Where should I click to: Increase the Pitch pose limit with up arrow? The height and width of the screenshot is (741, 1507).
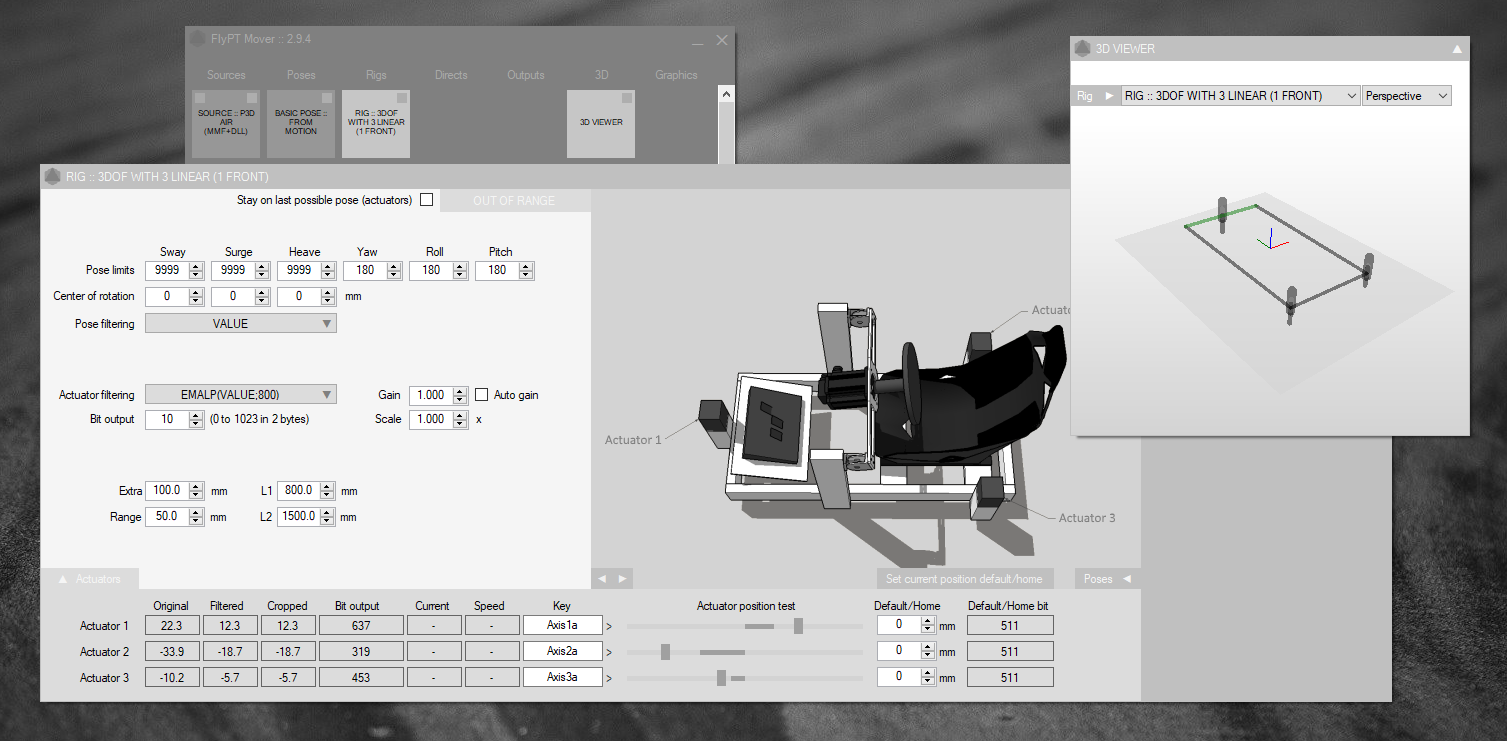point(526,266)
